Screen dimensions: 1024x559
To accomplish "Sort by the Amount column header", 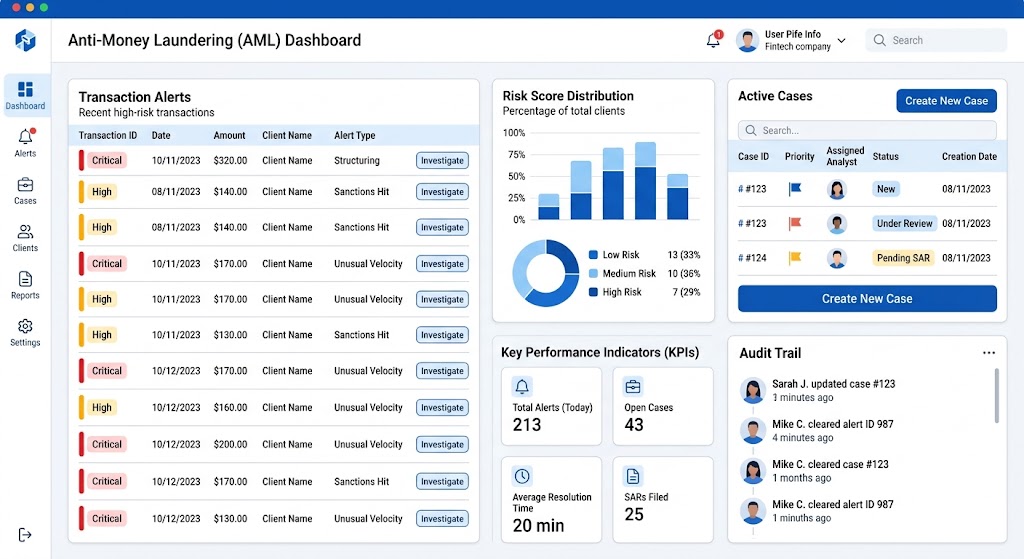I will pyautogui.click(x=229, y=135).
